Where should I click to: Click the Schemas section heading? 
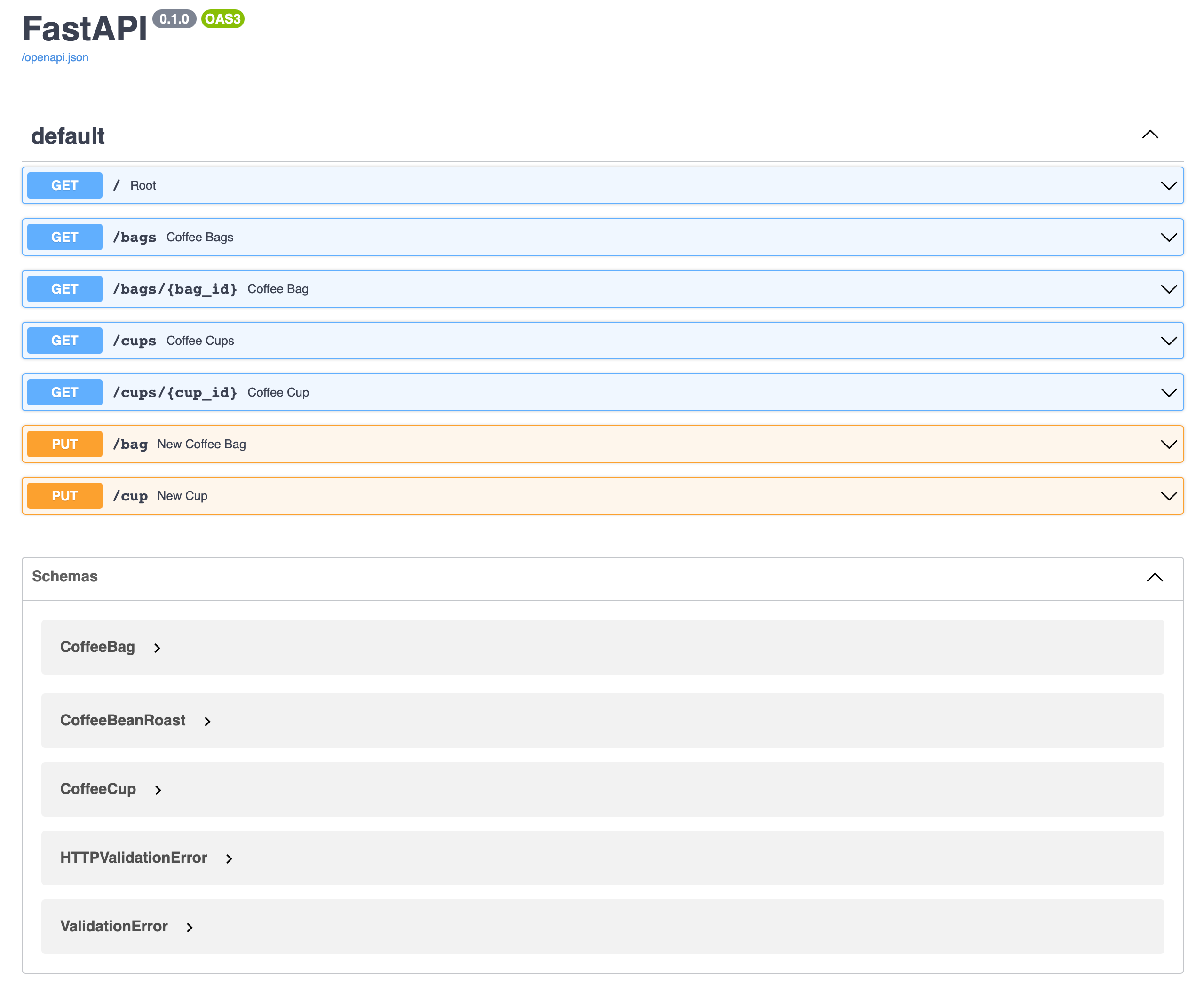(65, 577)
